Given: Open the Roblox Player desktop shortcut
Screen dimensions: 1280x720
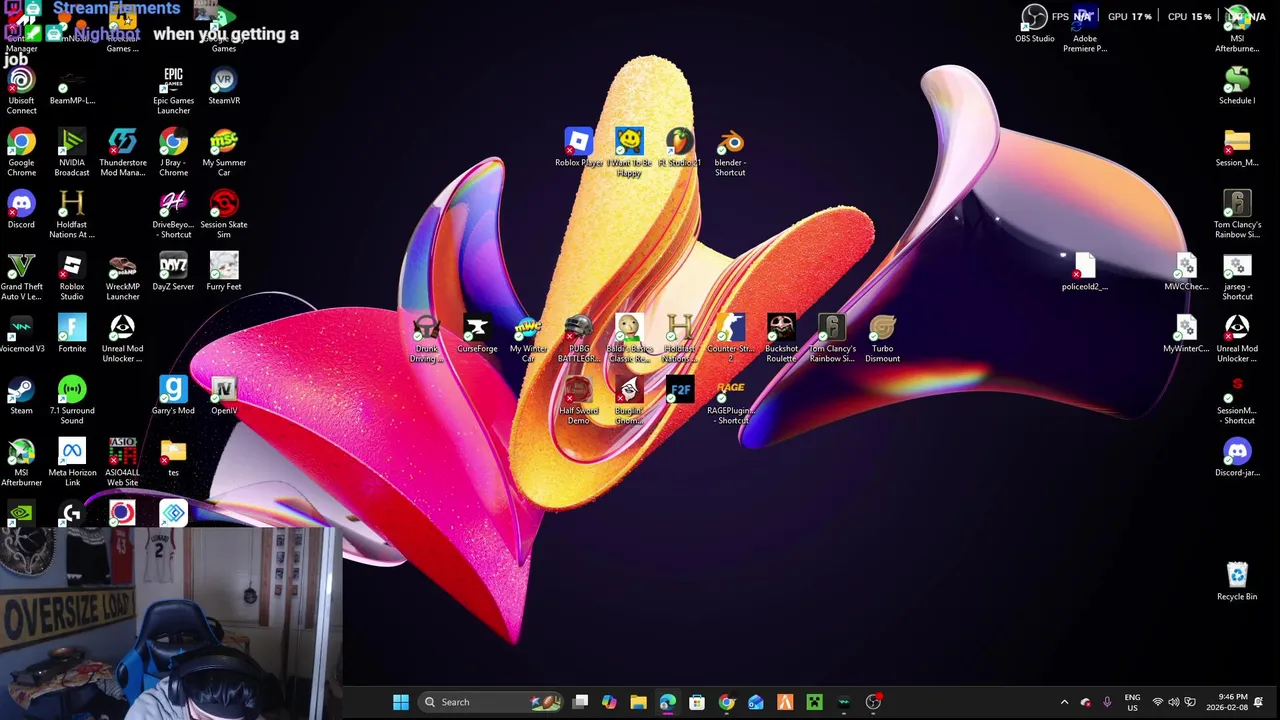Looking at the screenshot, I should (x=579, y=148).
